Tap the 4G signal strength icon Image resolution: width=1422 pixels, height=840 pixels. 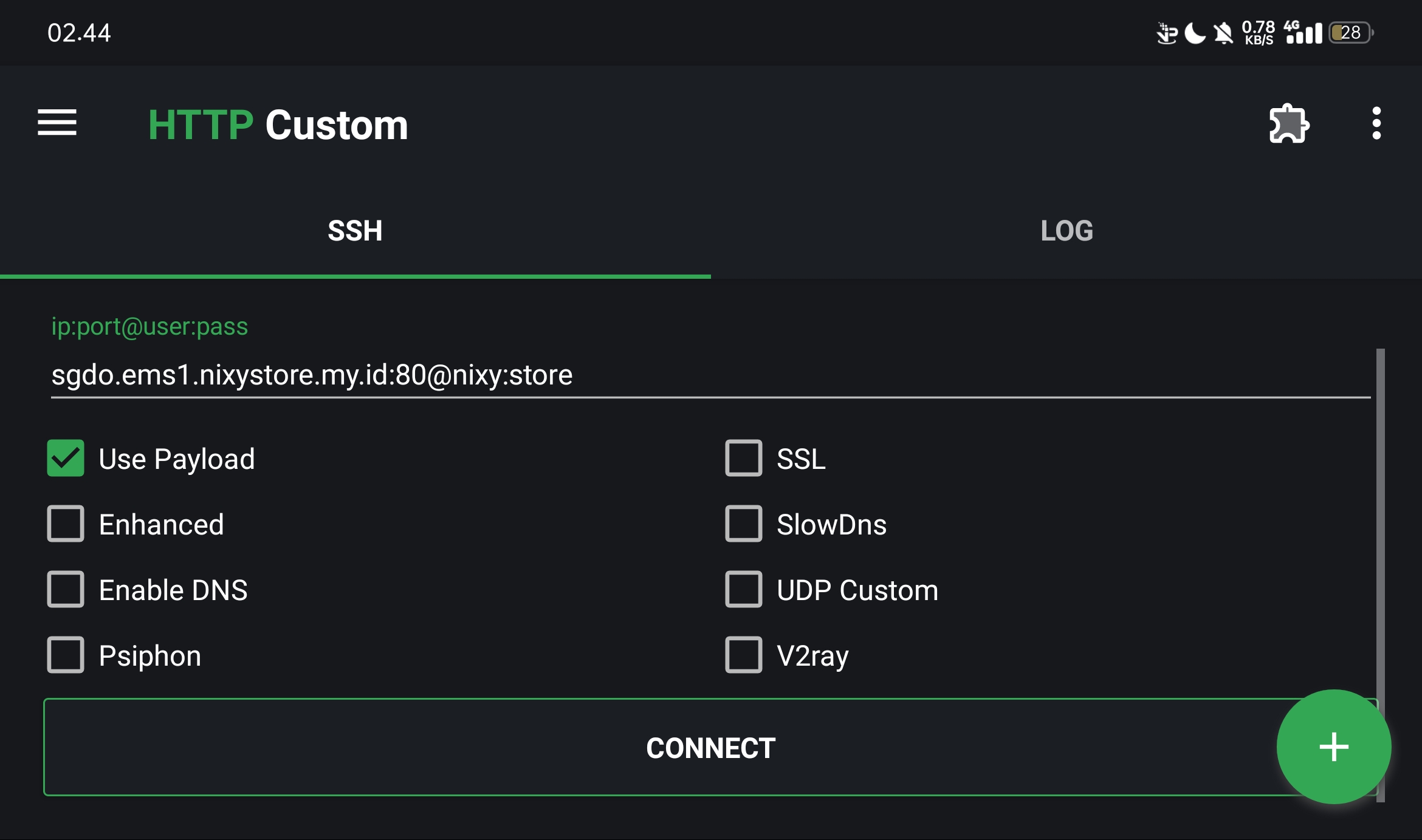click(x=1303, y=33)
